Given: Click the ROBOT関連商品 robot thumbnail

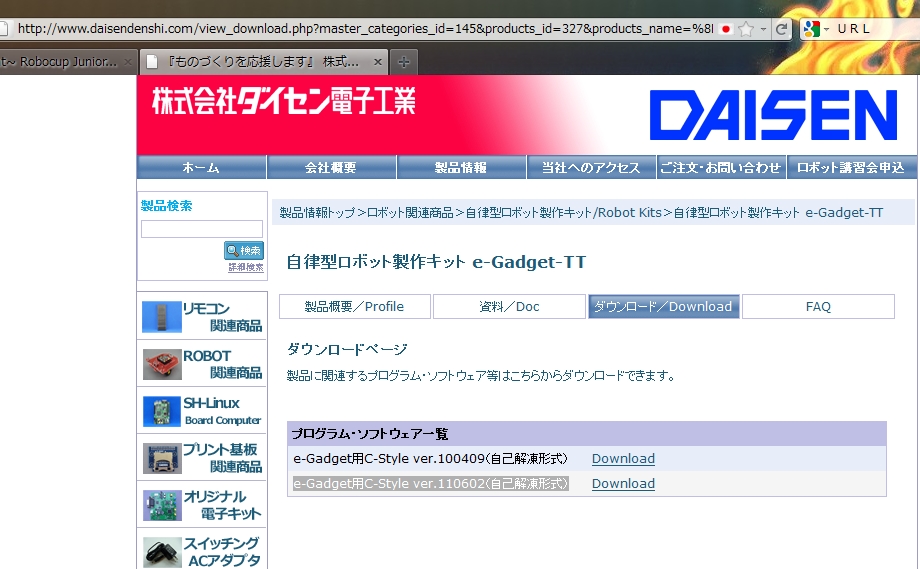Looking at the screenshot, I should [162, 364].
